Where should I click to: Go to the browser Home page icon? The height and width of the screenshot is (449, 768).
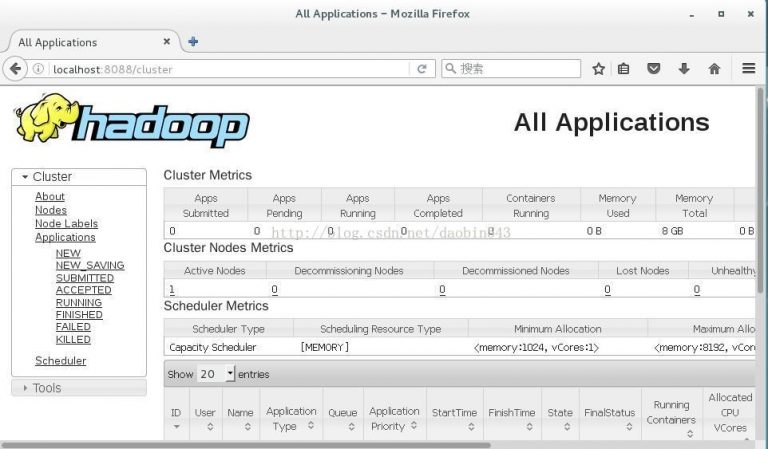pyautogui.click(x=714, y=69)
